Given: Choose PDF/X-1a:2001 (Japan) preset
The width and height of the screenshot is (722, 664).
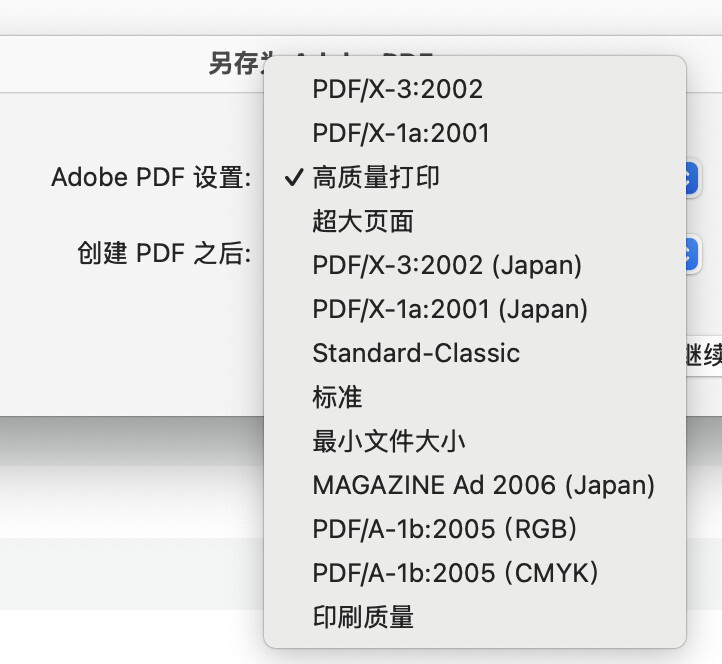Looking at the screenshot, I should 475,309.
